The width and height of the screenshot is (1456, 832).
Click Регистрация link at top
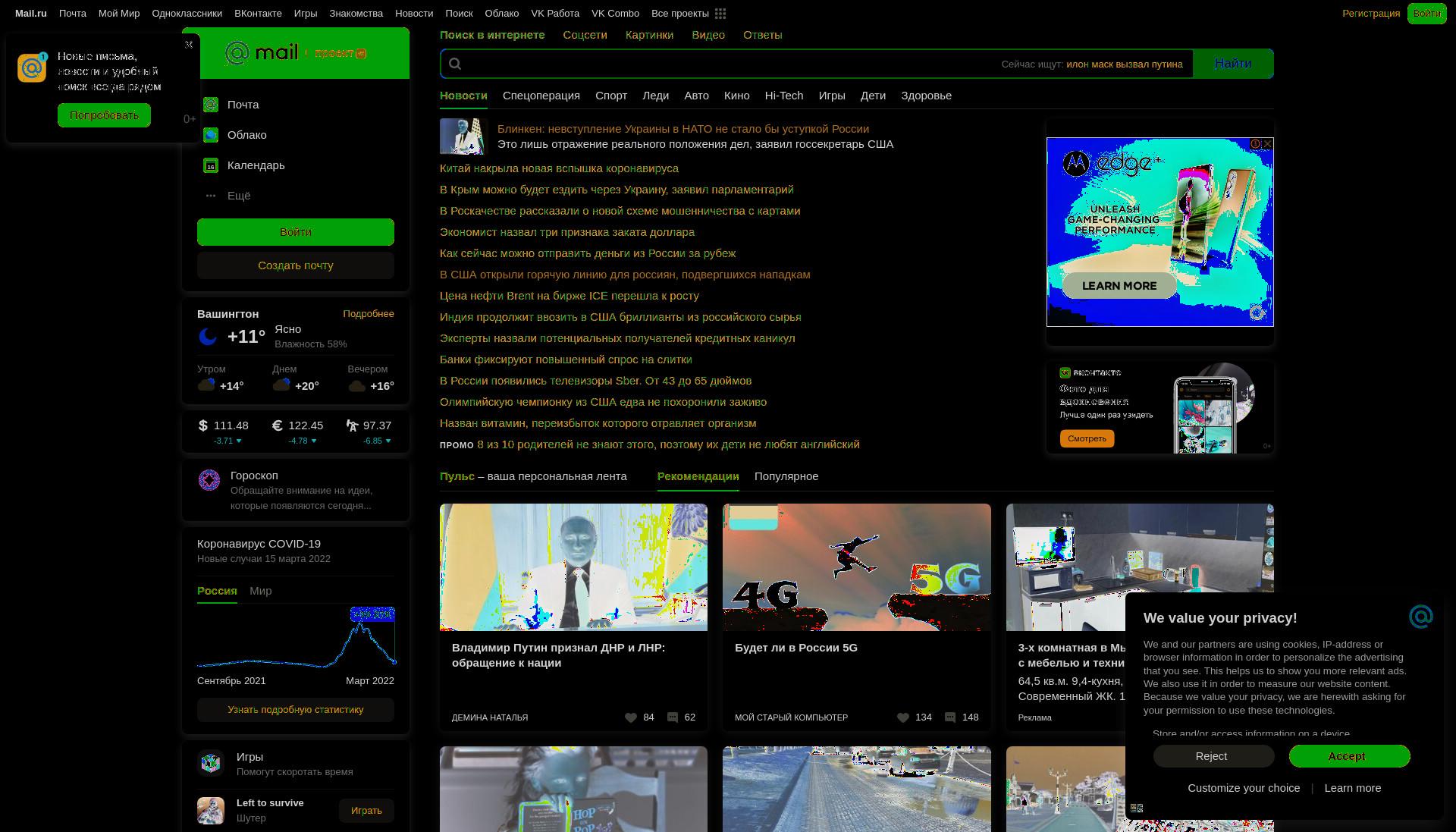click(x=1371, y=14)
